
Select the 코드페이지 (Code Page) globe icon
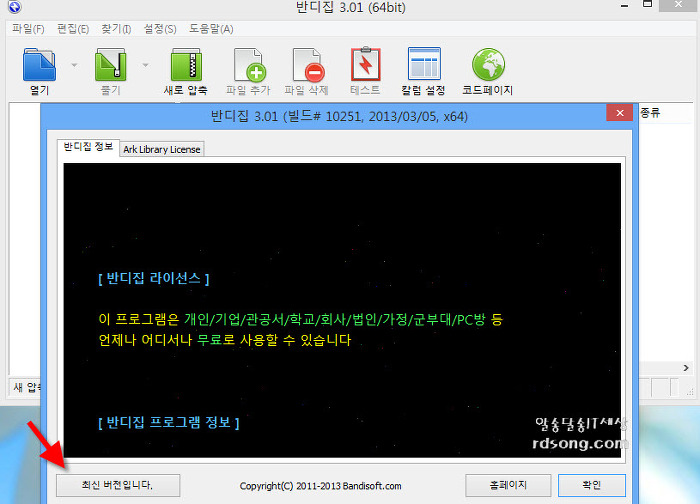[x=487, y=66]
